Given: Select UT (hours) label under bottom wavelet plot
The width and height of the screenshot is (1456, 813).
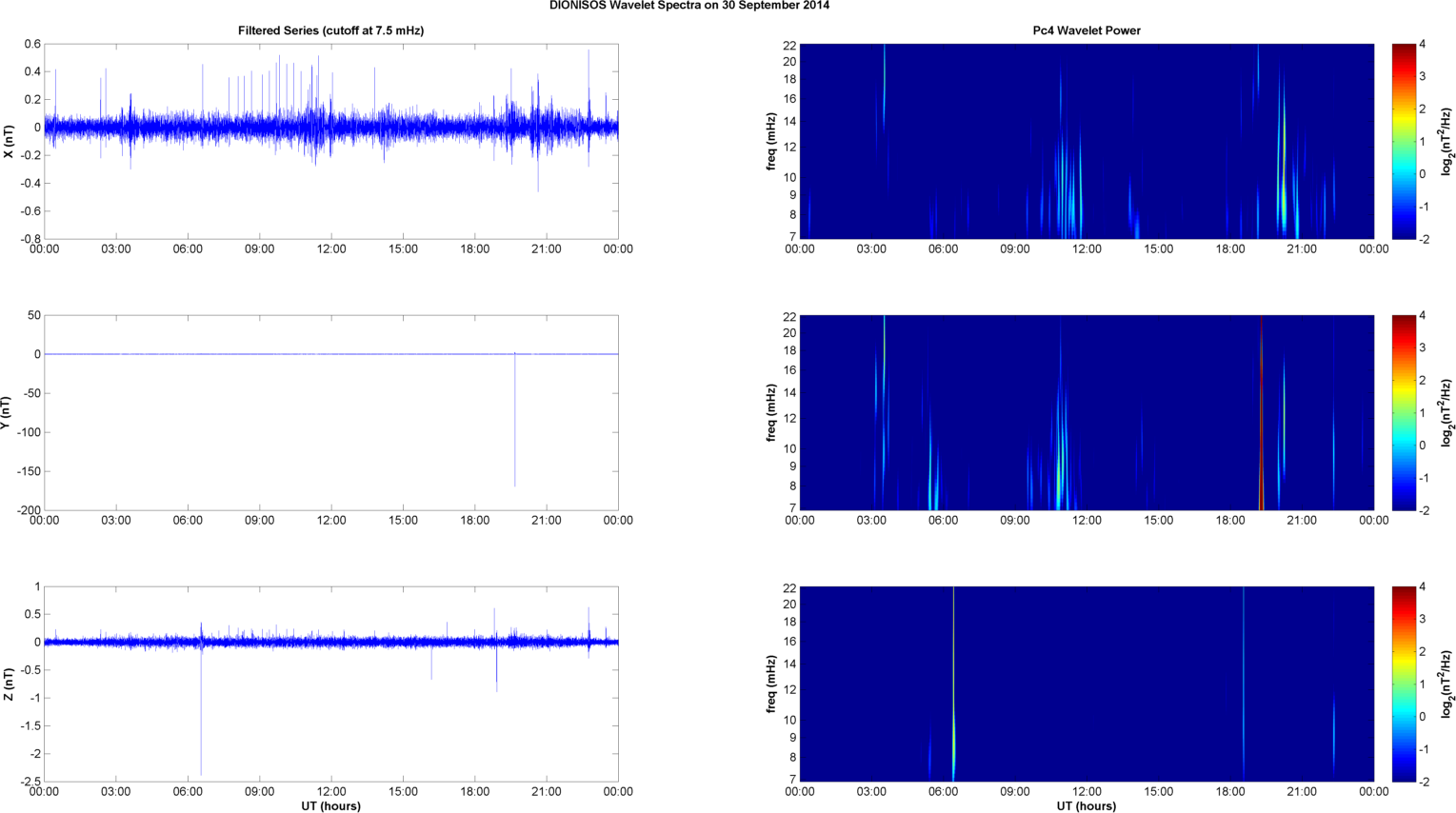Looking at the screenshot, I should pyautogui.click(x=1087, y=805).
